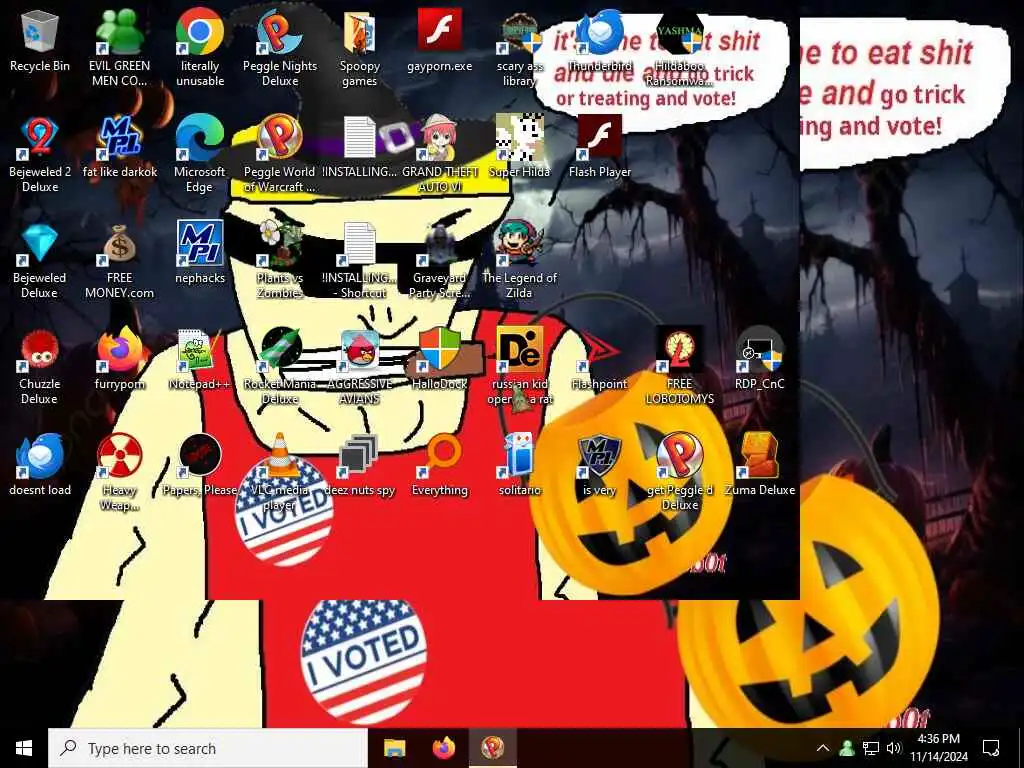Launch Plants vs Zombies
This screenshot has height=768, width=1024.
(x=280, y=261)
